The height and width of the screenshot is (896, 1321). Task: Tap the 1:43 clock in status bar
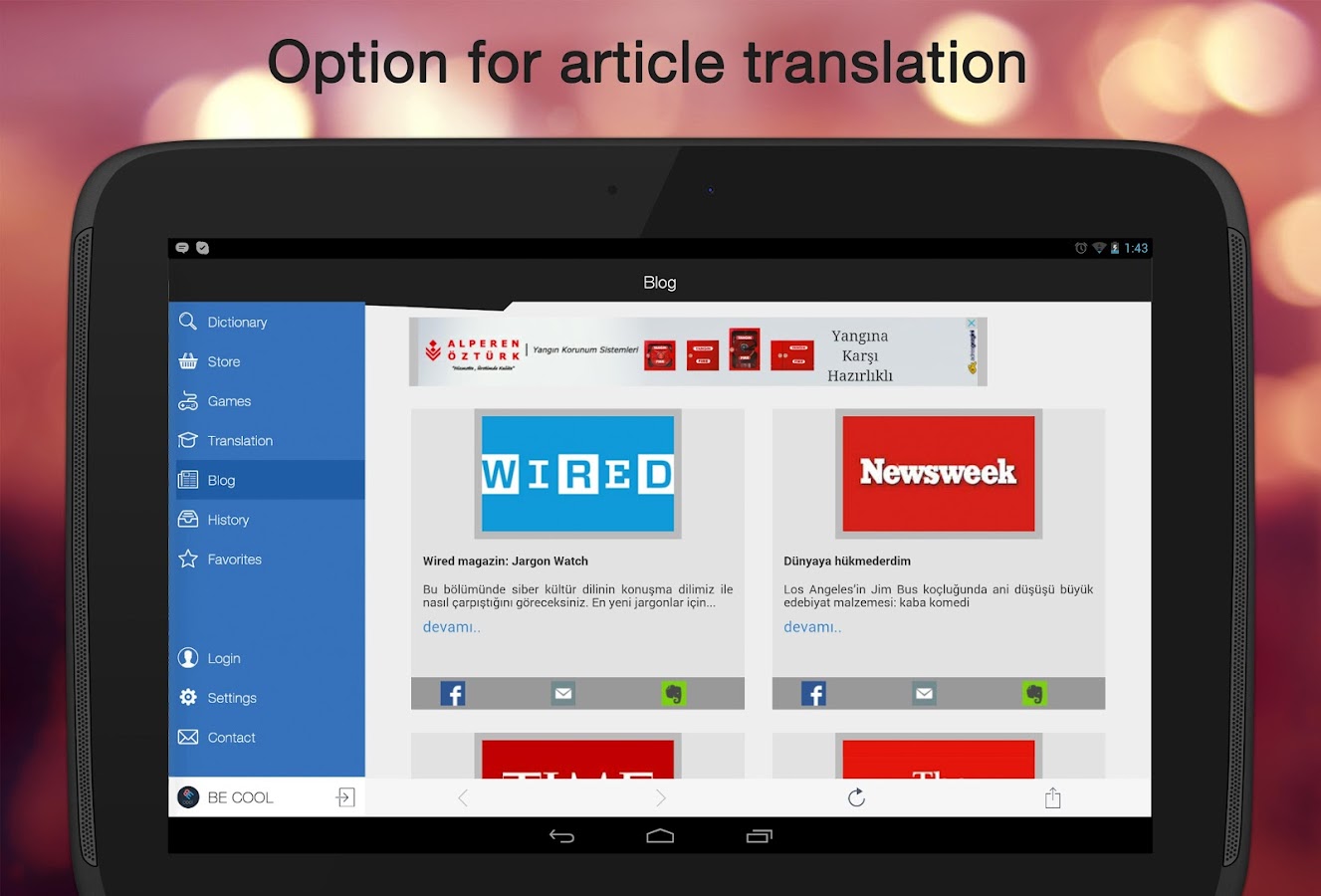(x=1136, y=248)
